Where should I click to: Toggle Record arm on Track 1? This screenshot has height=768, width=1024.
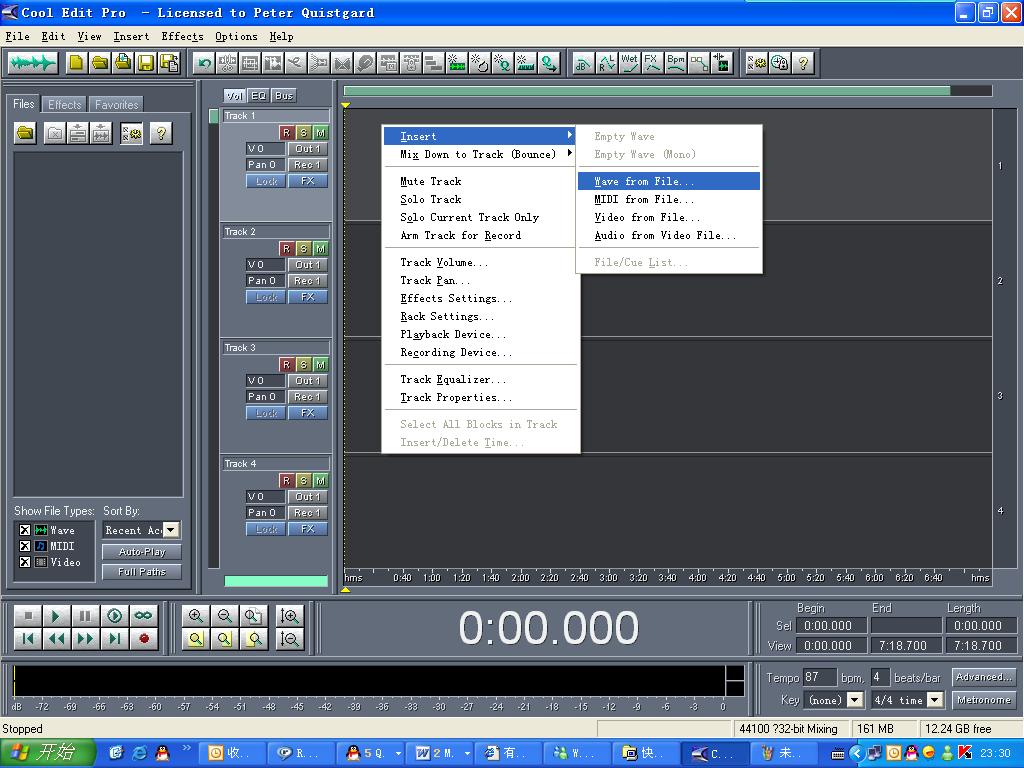coord(286,133)
